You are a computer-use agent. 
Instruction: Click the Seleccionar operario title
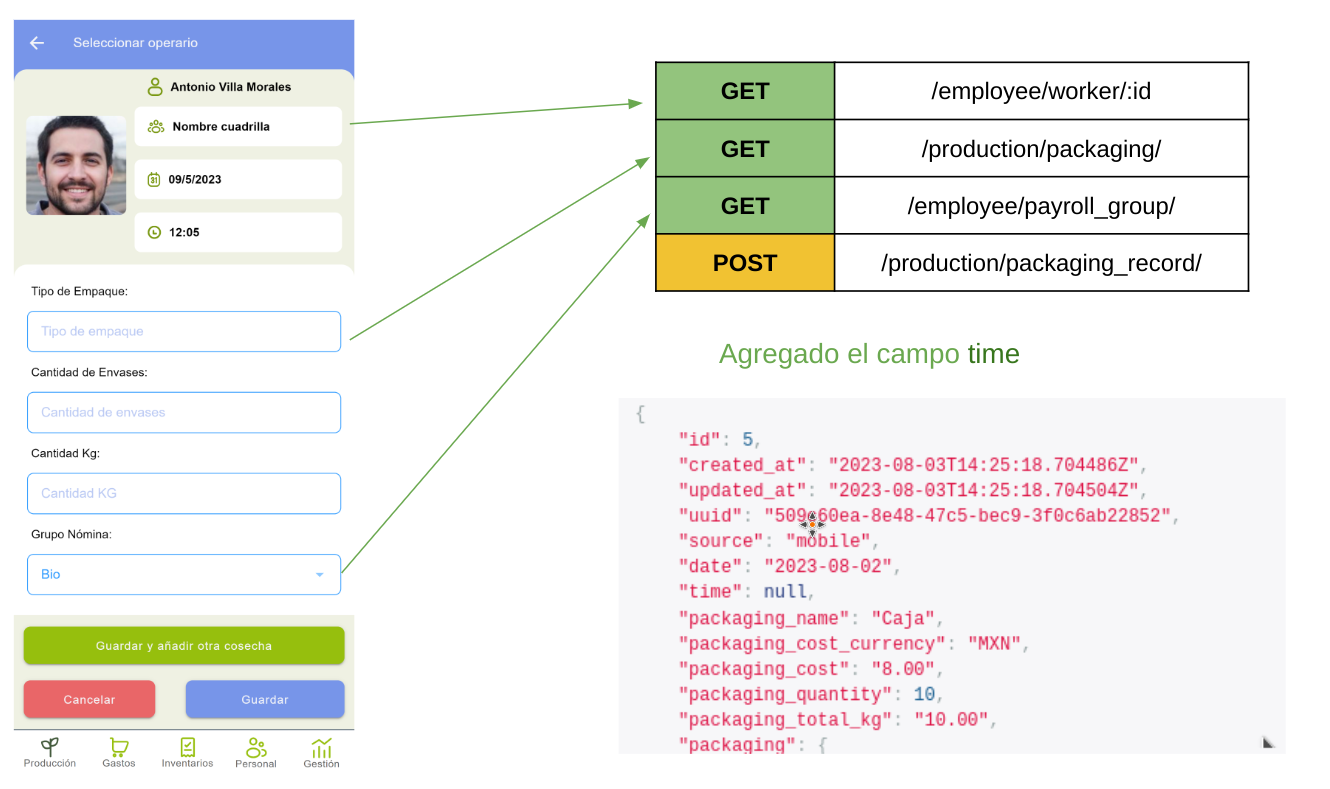(135, 43)
